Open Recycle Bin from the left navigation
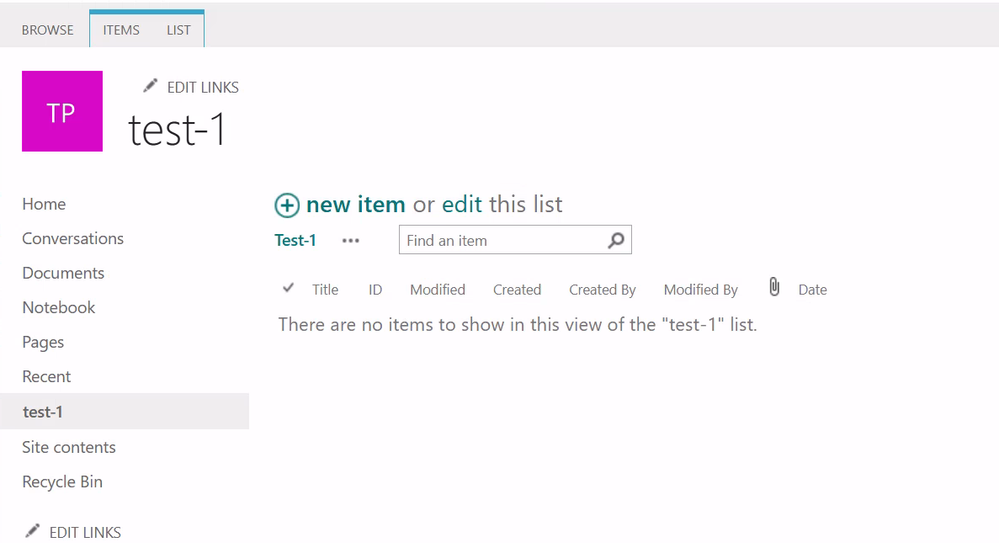The image size is (999, 543). tap(62, 482)
